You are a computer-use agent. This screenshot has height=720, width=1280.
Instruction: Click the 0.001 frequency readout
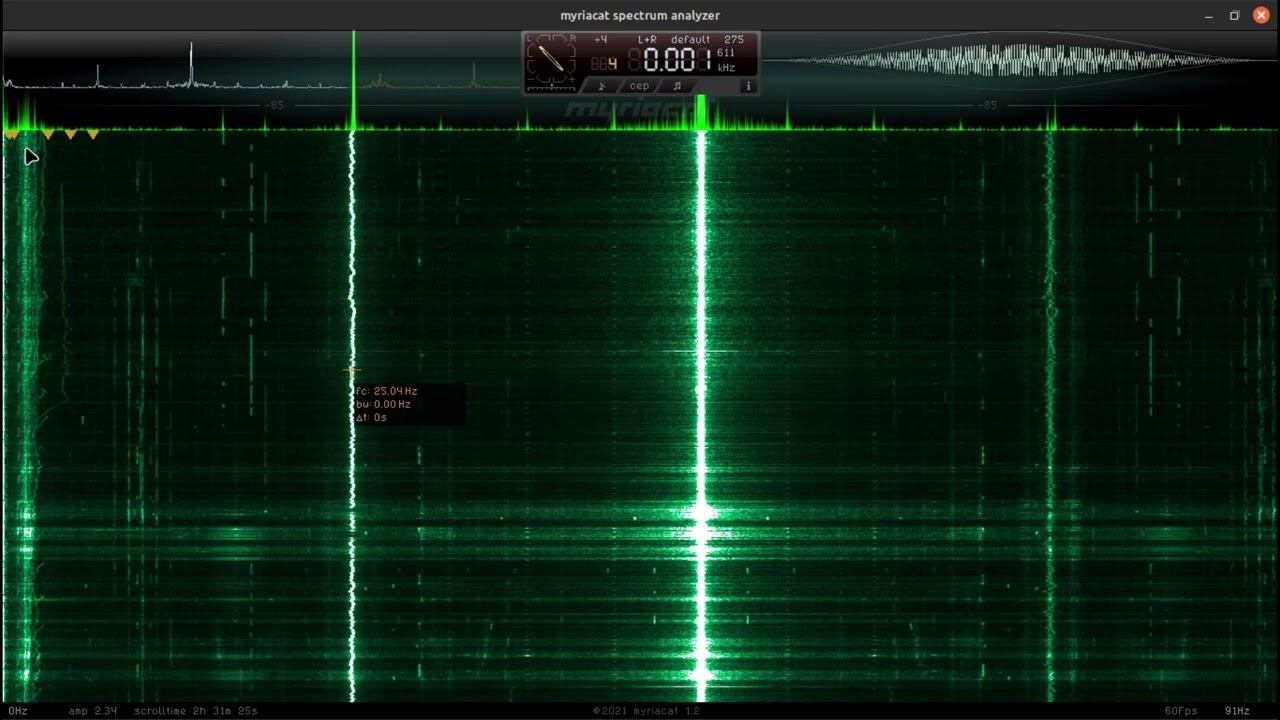point(677,59)
